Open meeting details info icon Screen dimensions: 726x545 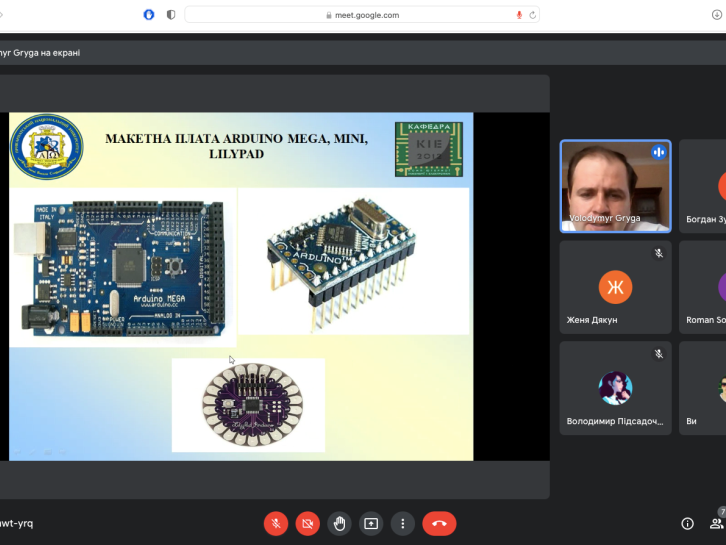click(687, 523)
